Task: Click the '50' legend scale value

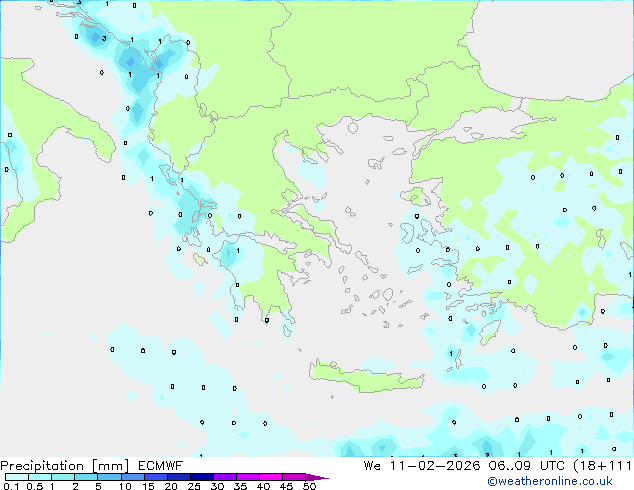Action: click(310, 486)
